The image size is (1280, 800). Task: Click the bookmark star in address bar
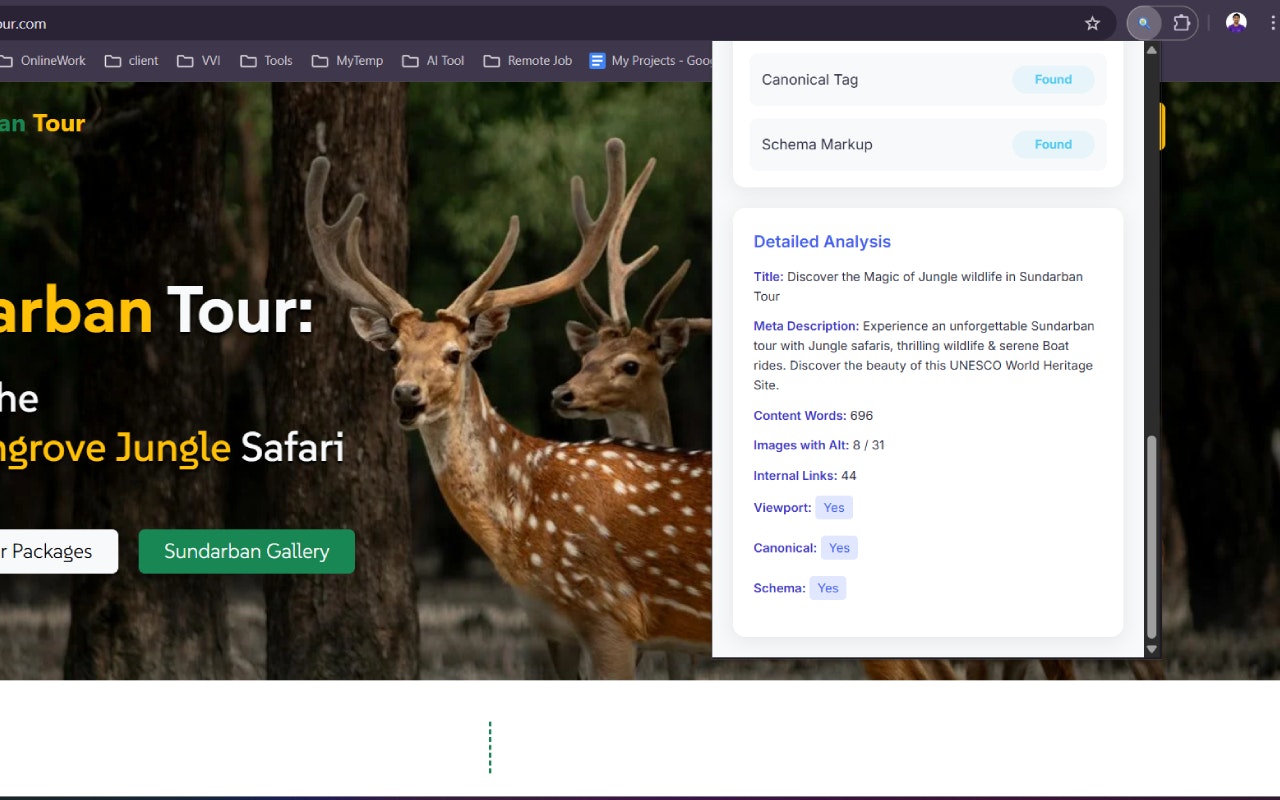pyautogui.click(x=1092, y=22)
